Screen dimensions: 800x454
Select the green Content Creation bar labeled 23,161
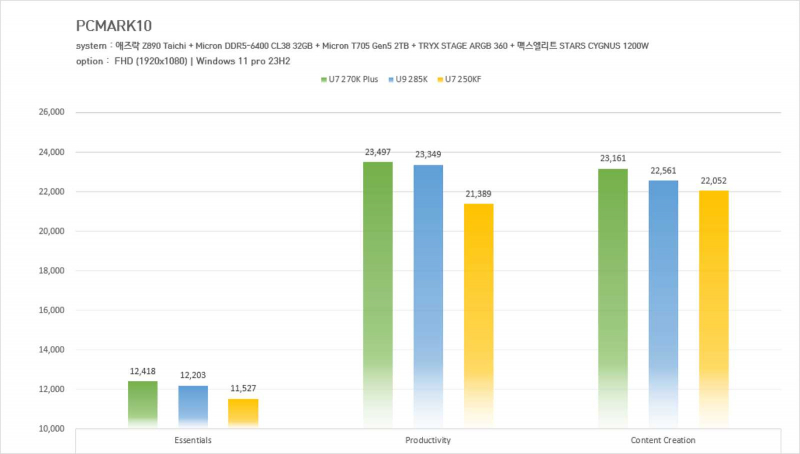(613, 295)
